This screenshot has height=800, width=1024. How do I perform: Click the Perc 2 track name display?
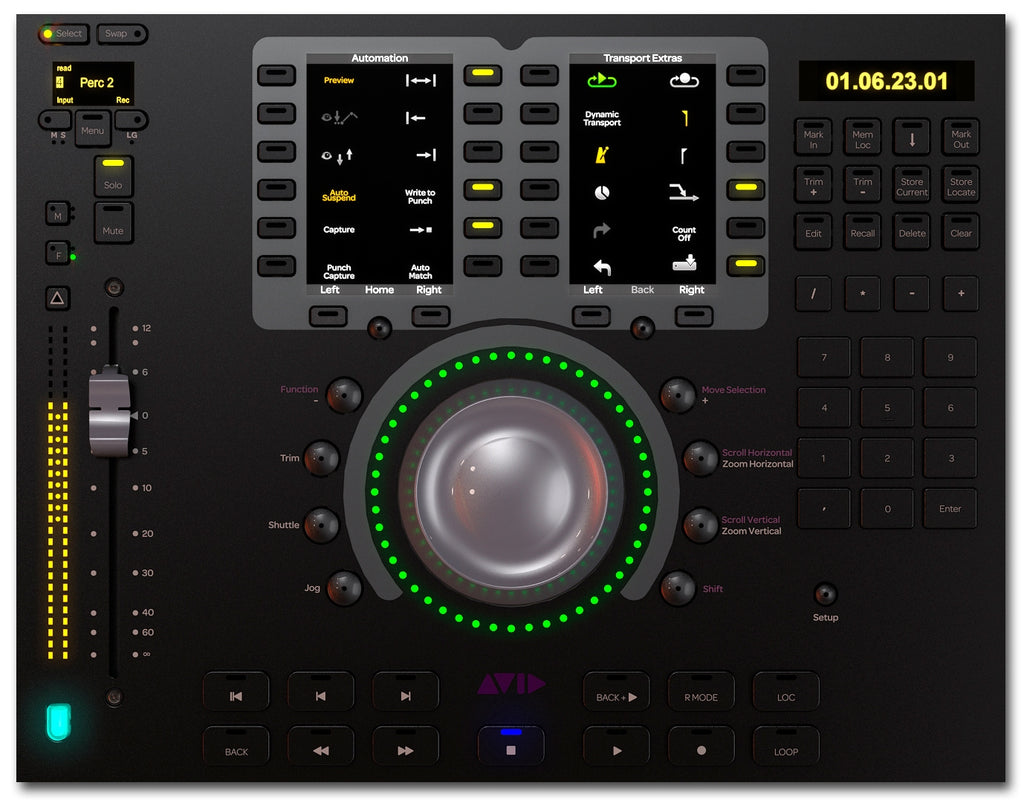pos(93,83)
